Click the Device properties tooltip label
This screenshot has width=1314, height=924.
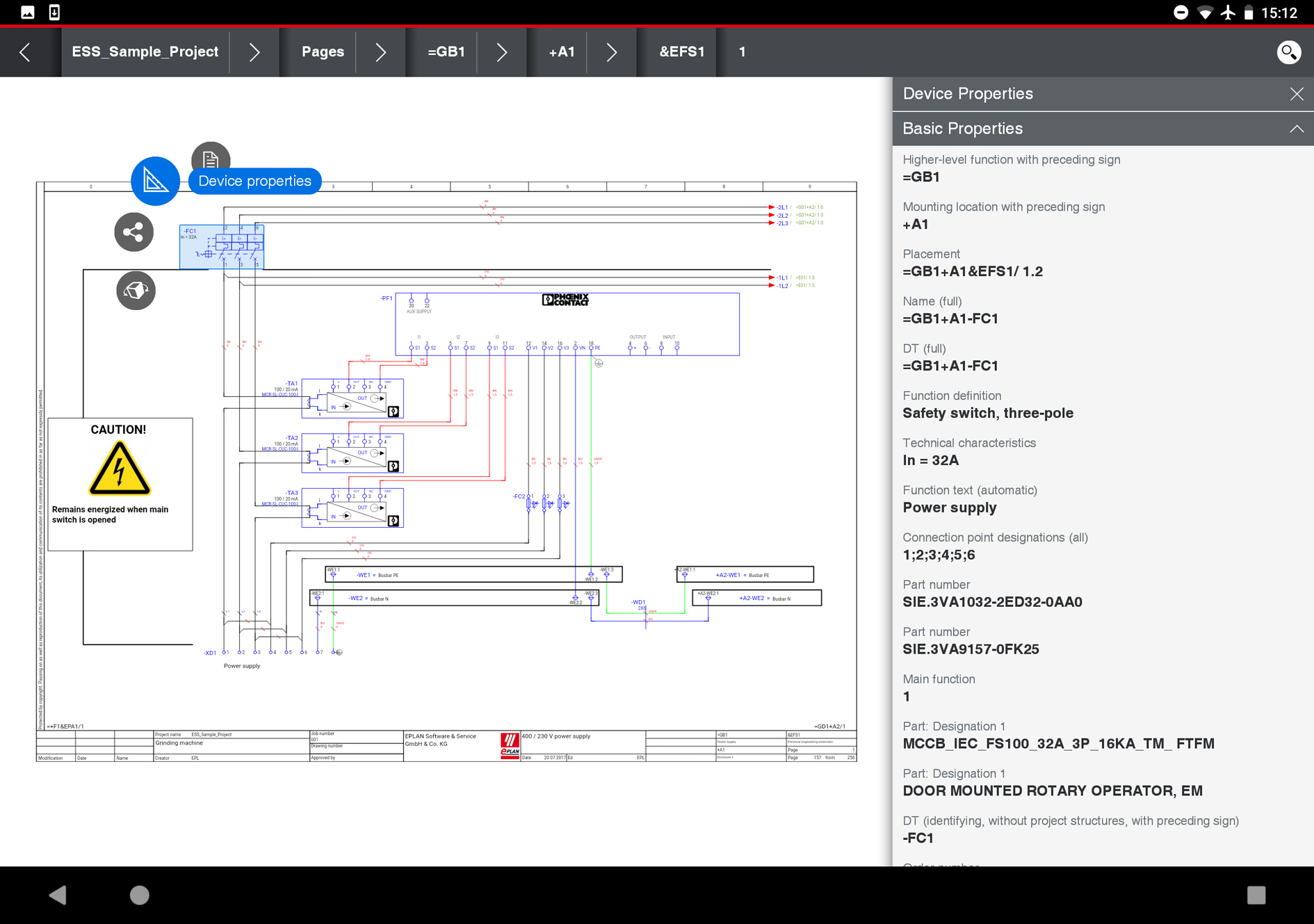pos(254,181)
